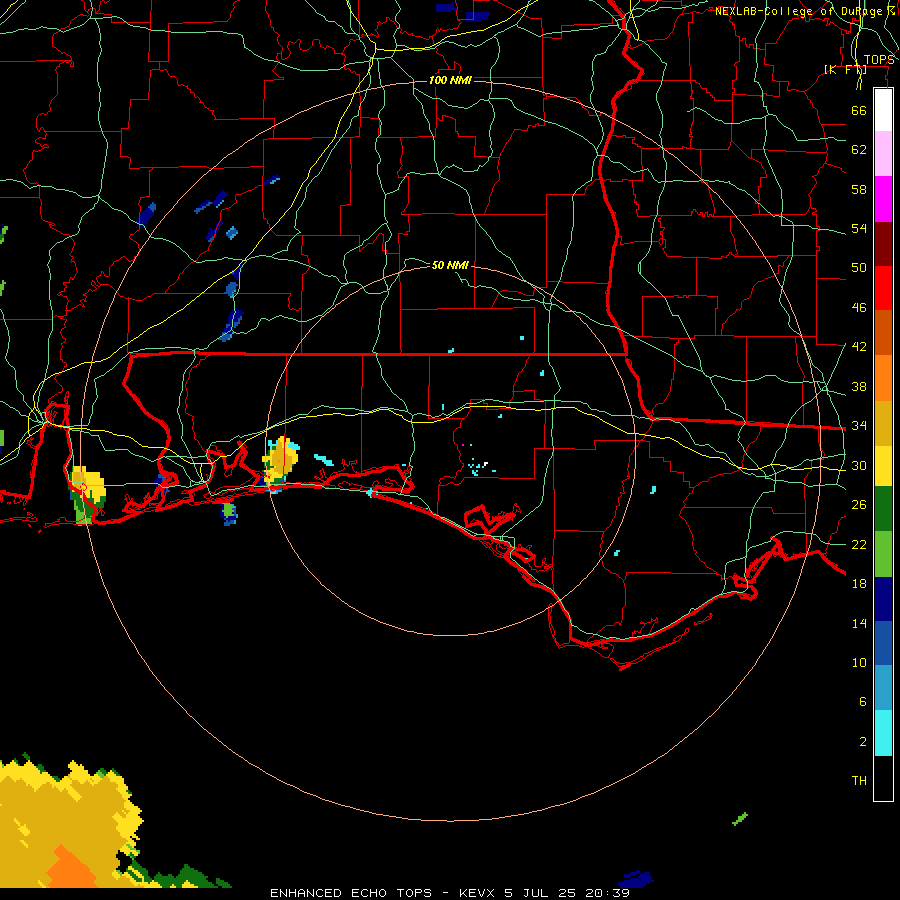The height and width of the screenshot is (900, 900).
Task: Click the '100 NMI' range ring label
Action: 450,80
